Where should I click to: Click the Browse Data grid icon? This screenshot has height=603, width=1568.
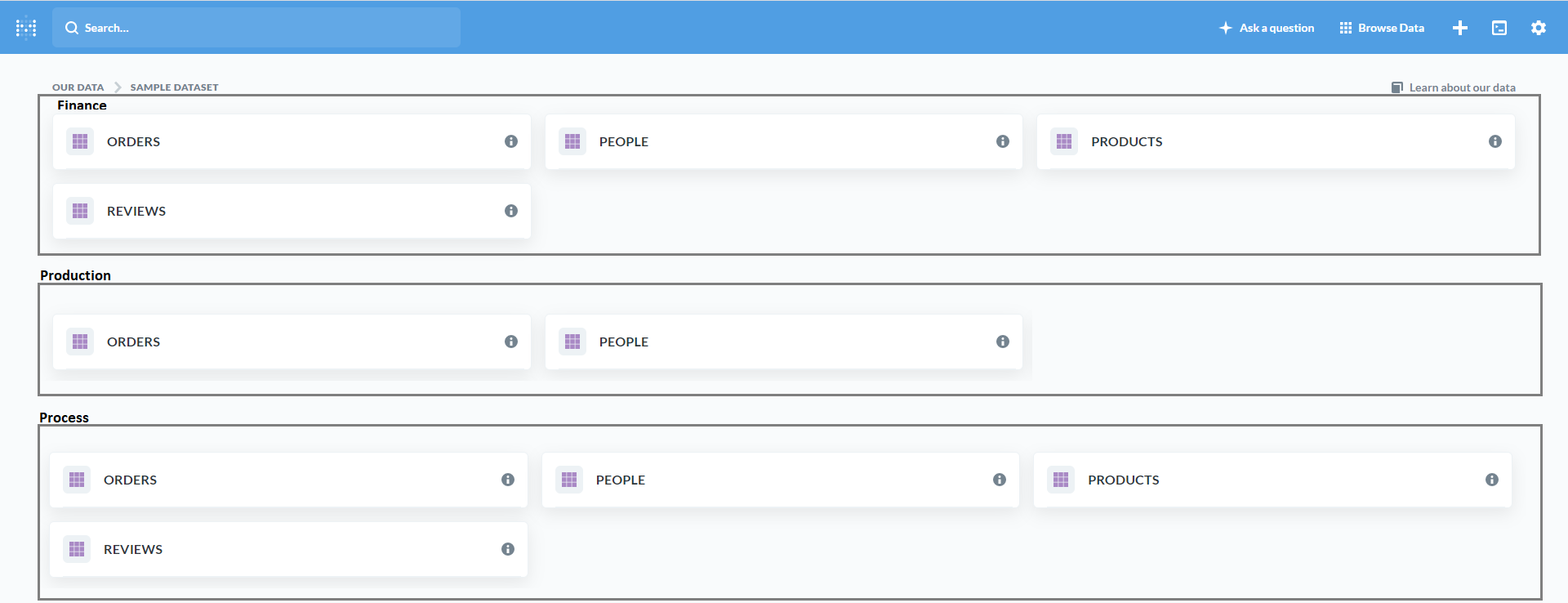click(x=1345, y=27)
